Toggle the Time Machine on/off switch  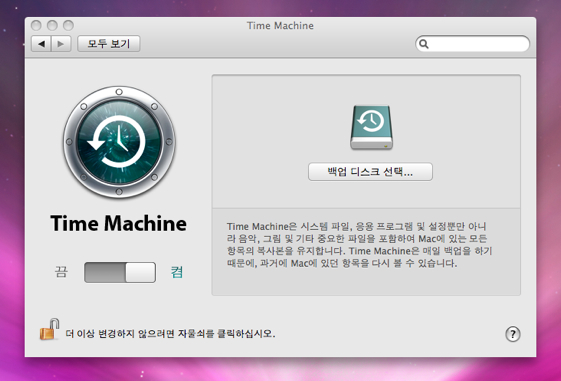click(120, 273)
